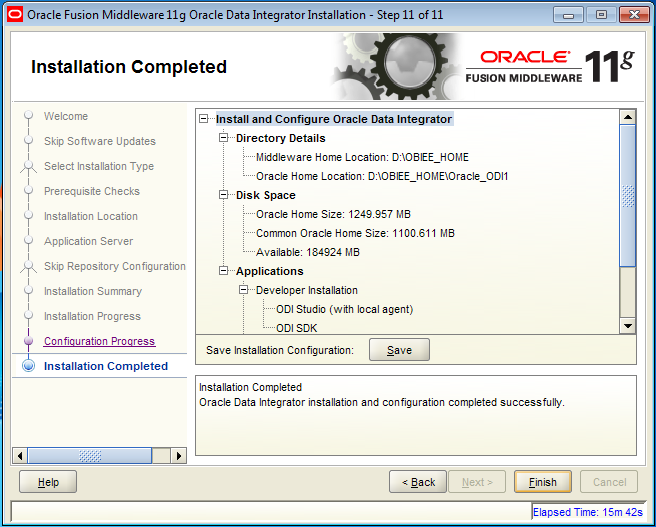
Task: Select the Prerequisite Checks step
Action: tap(92, 191)
